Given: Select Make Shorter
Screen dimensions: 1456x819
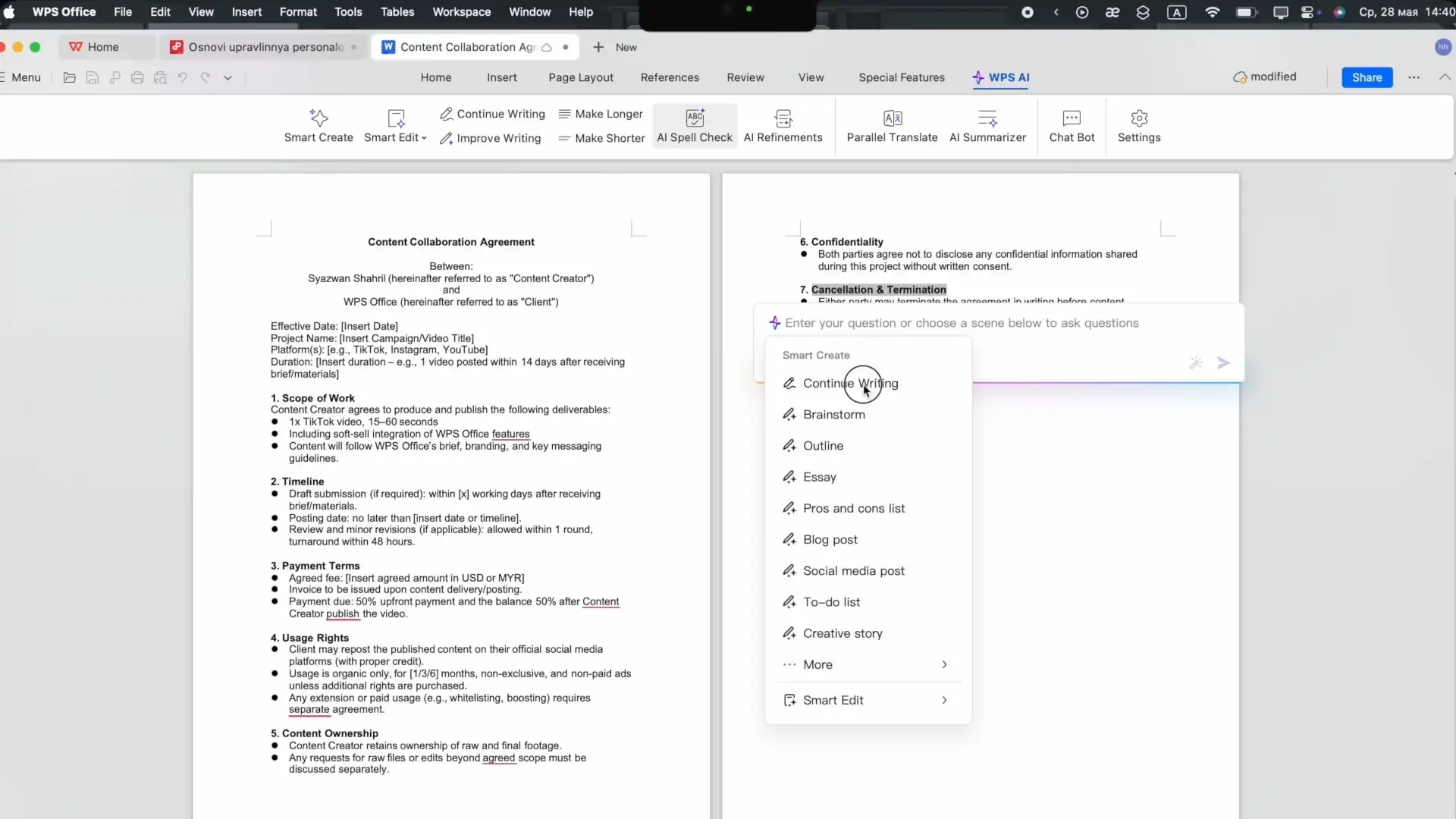Looking at the screenshot, I should (x=601, y=138).
